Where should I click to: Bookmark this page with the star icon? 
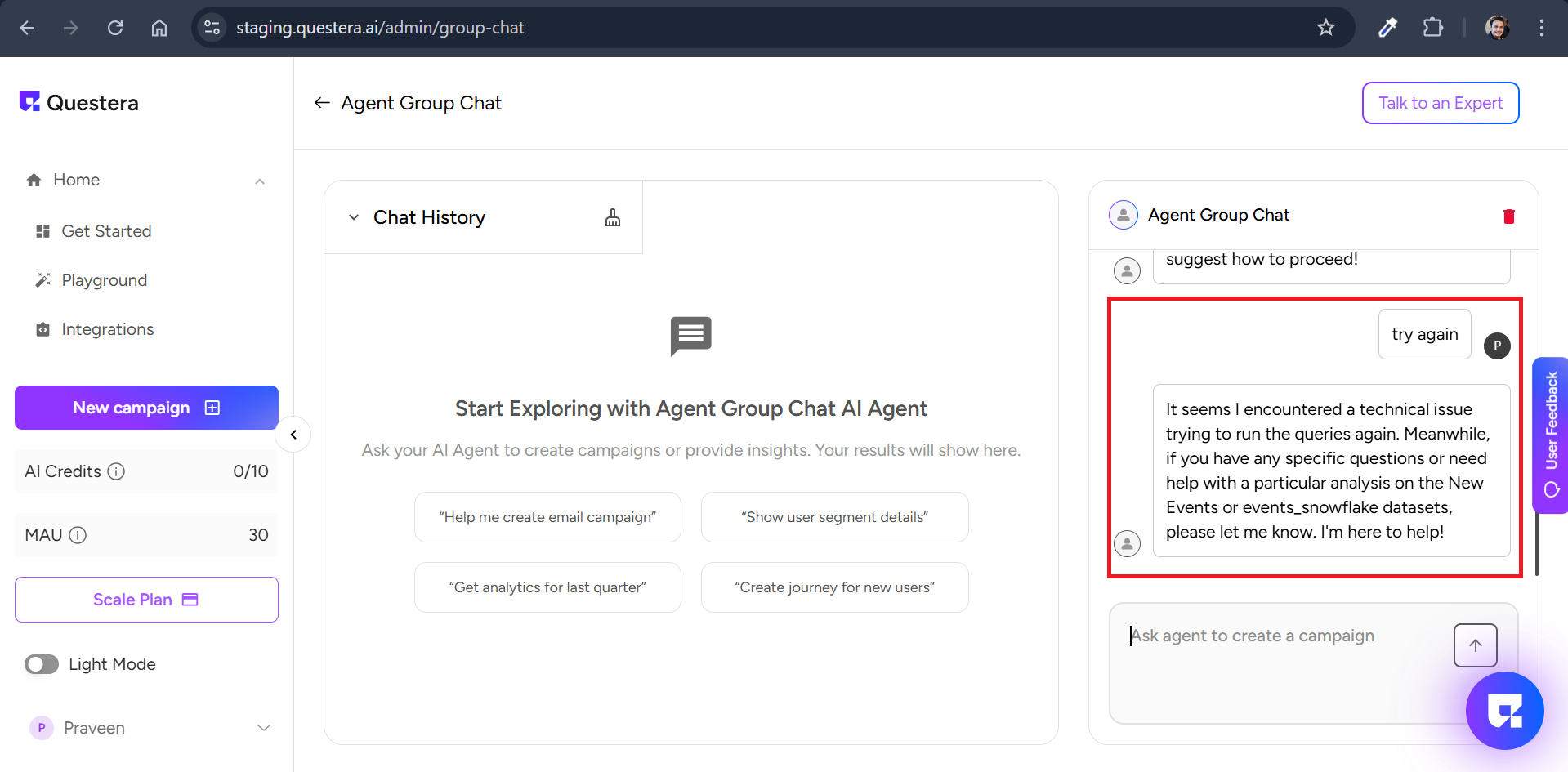pos(1325,28)
